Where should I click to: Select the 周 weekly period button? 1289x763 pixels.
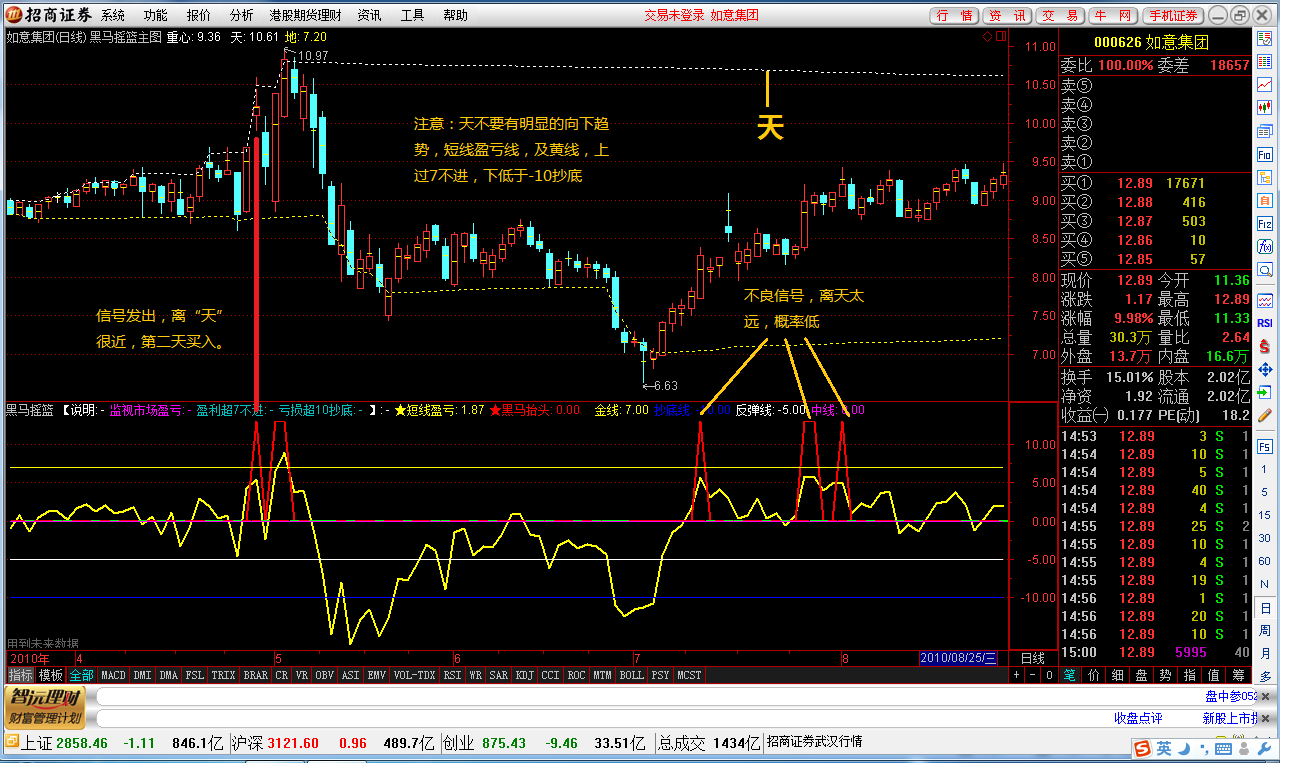tap(1265, 631)
